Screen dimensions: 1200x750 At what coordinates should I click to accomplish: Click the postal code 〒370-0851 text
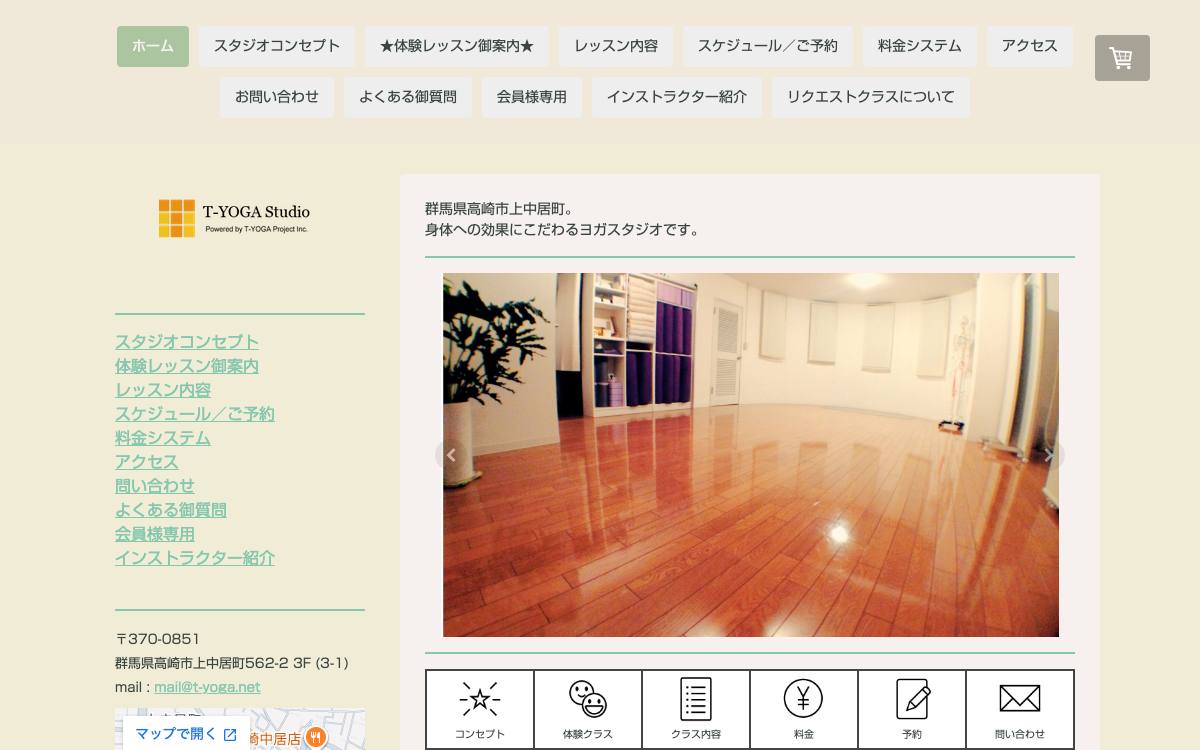click(x=158, y=639)
